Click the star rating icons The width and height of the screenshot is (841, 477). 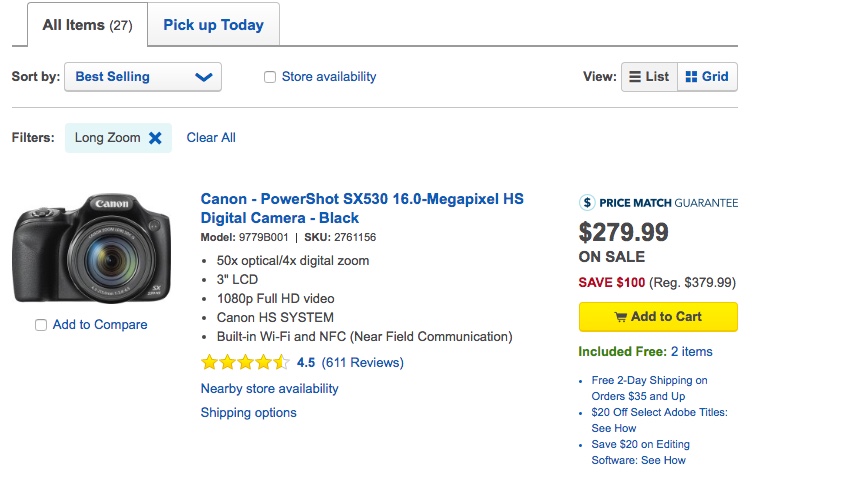[245, 362]
